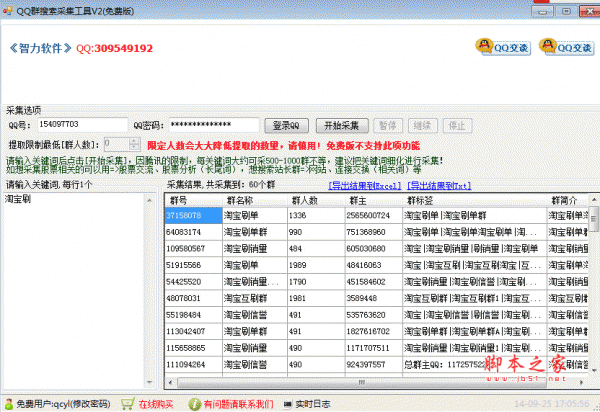Select group number cell 115658865

click(x=194, y=348)
